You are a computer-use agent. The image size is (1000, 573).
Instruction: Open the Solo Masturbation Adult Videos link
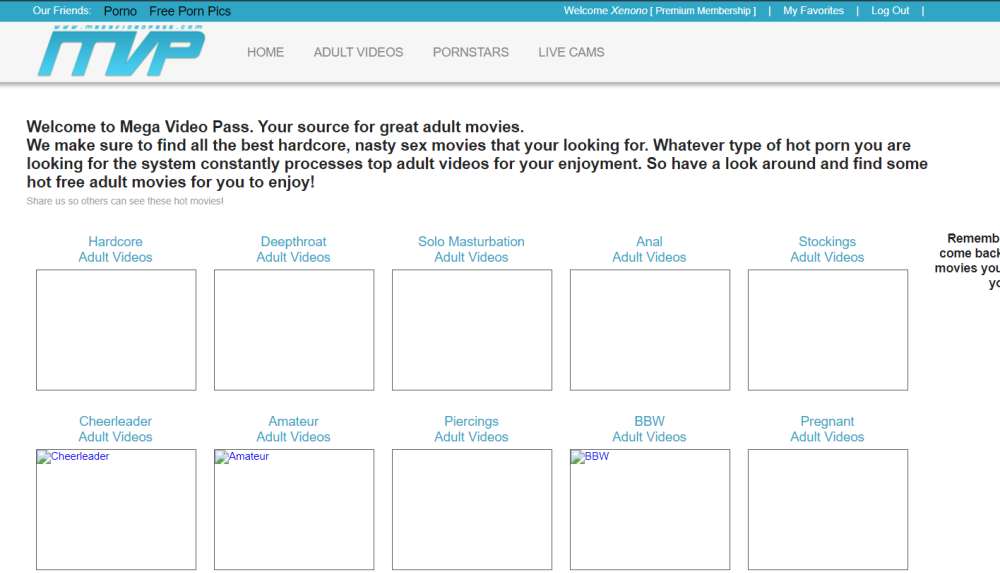471,249
